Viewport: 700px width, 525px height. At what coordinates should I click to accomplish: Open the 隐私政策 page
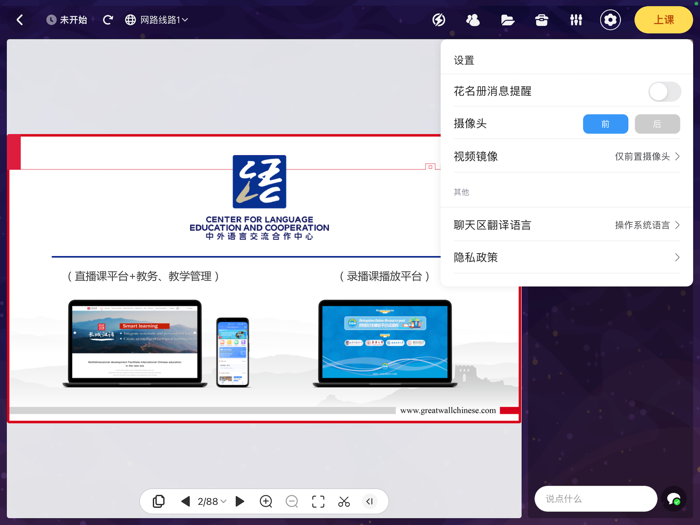567,257
